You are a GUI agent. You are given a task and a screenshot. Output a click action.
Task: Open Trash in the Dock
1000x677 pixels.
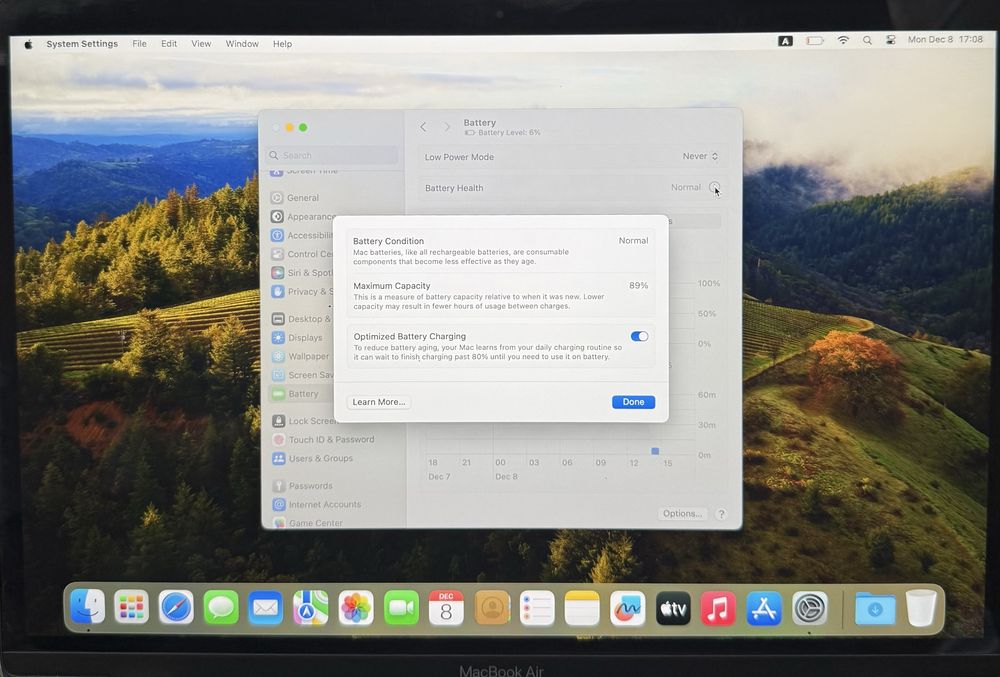(x=921, y=608)
